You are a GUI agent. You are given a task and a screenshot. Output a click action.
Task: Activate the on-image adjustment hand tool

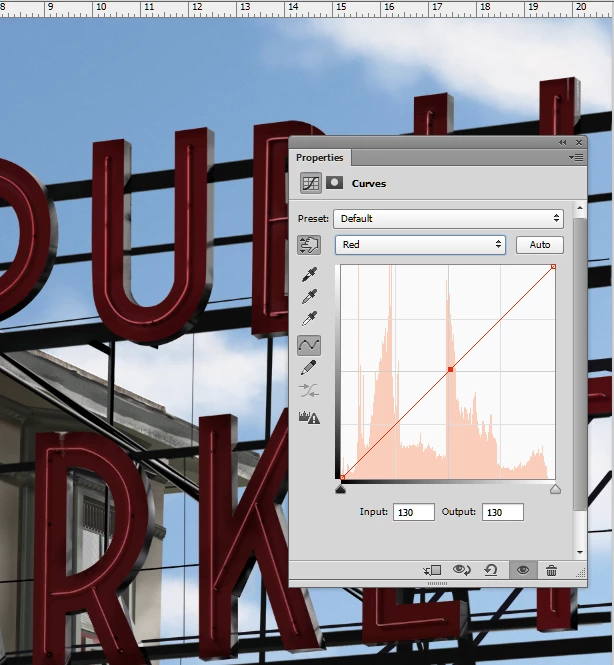point(309,245)
